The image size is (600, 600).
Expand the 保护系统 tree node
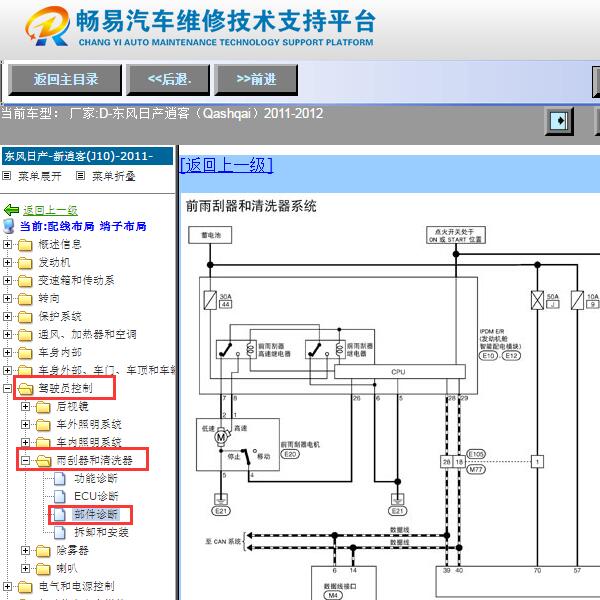coord(7,316)
